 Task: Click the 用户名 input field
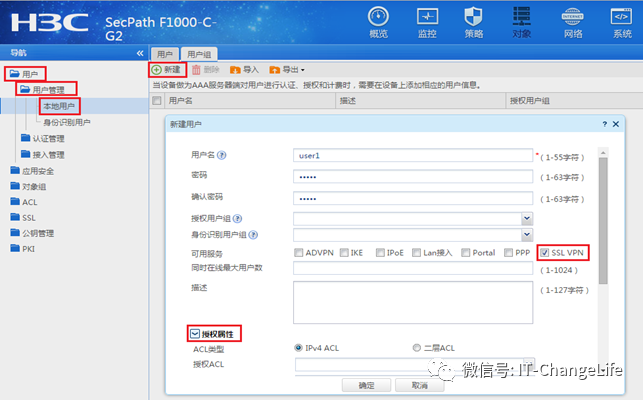413,155
